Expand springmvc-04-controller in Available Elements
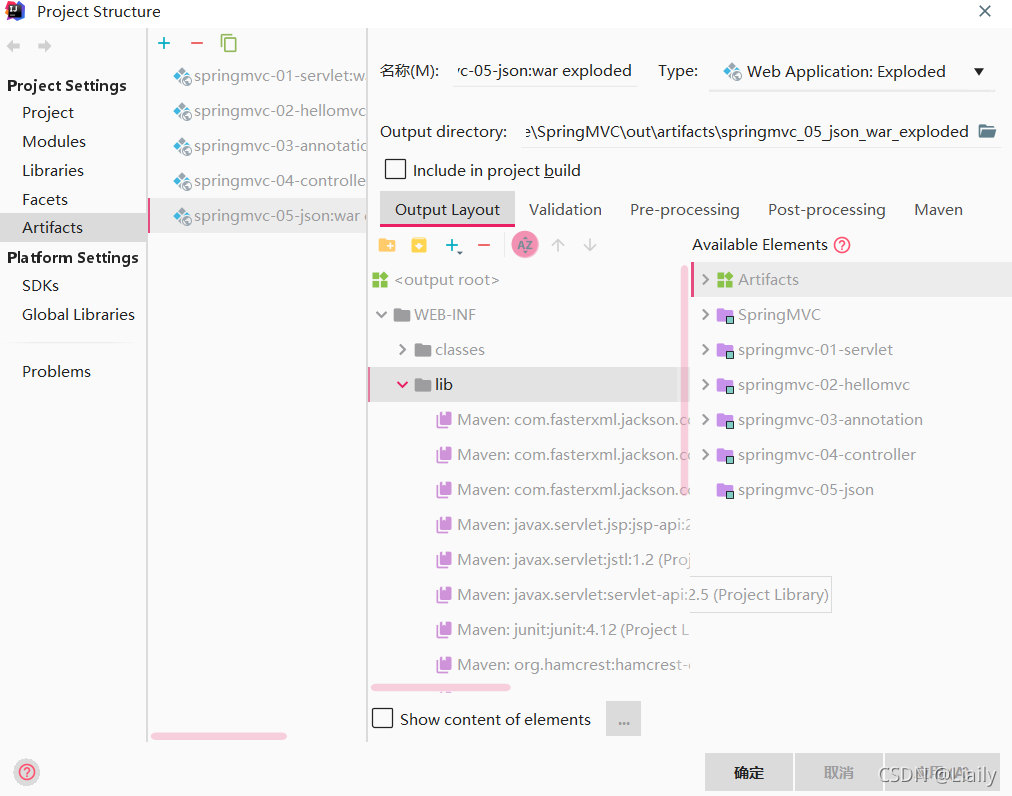This screenshot has width=1012, height=796. (x=705, y=454)
